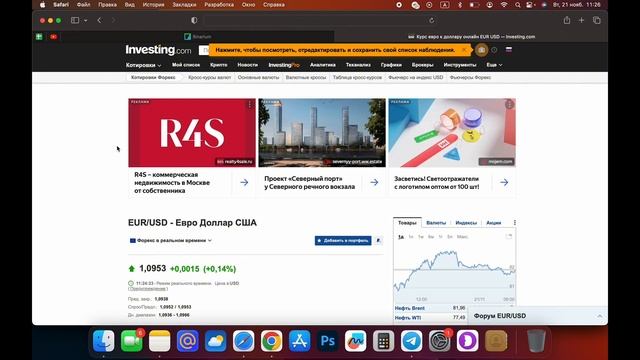This screenshot has height=360, width=640.
Task: Open the История menu in the menu bar
Action: 153,5
